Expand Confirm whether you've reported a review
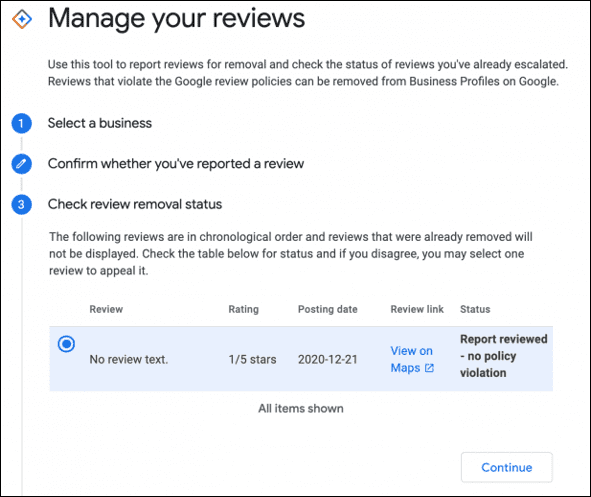The height and width of the screenshot is (497, 591). (x=176, y=164)
